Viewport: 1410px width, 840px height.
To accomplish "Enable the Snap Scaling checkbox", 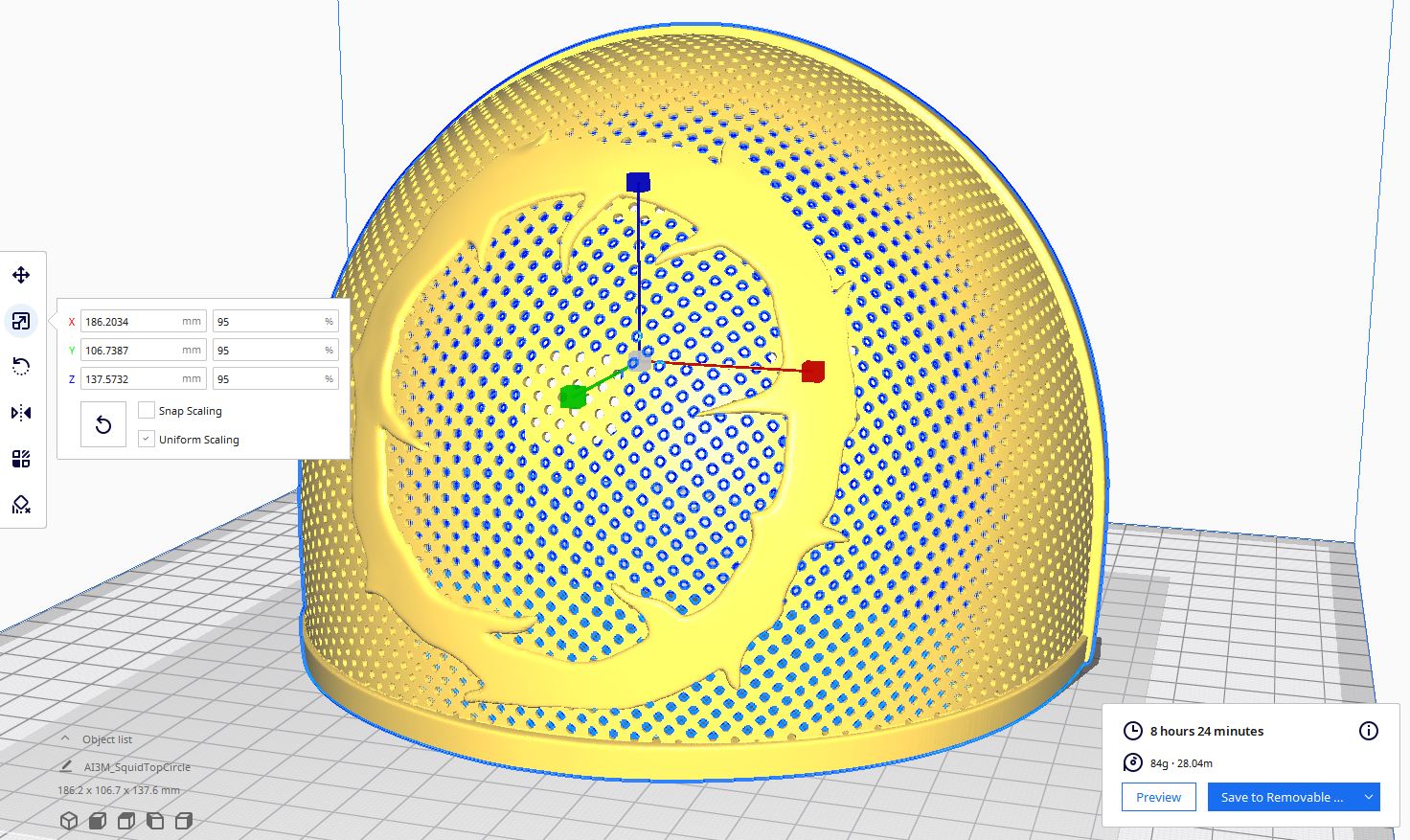I will [x=147, y=410].
